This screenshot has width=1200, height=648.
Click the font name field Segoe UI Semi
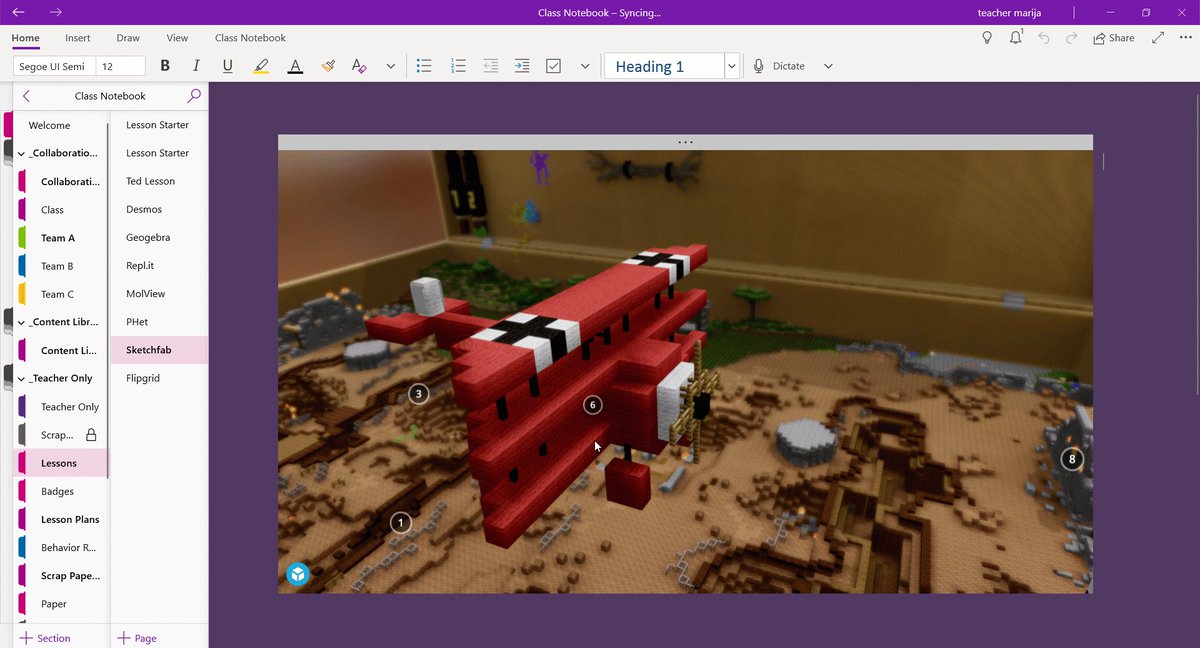tap(54, 66)
